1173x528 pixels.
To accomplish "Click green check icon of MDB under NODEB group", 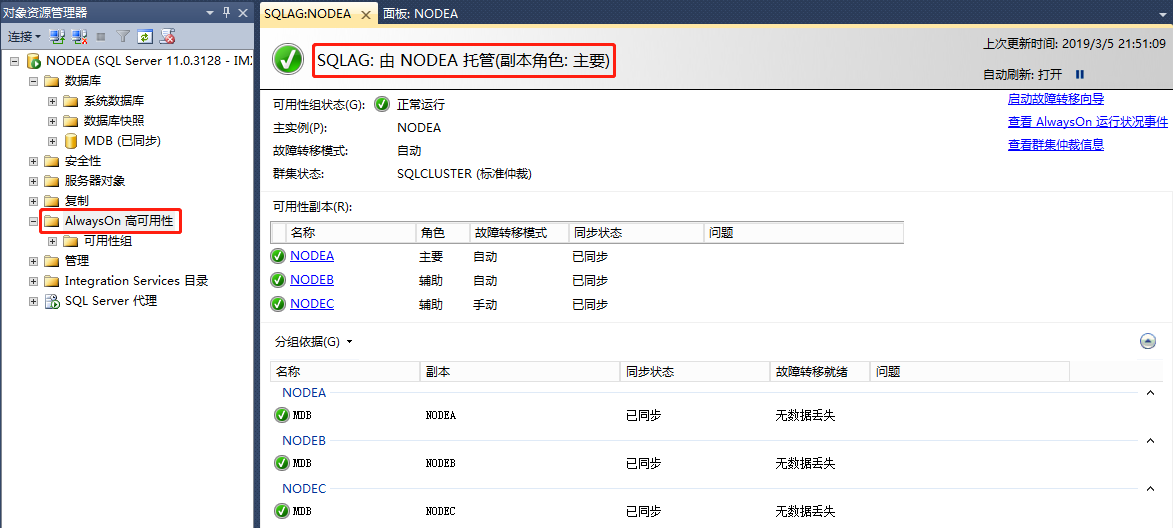I will 282,463.
